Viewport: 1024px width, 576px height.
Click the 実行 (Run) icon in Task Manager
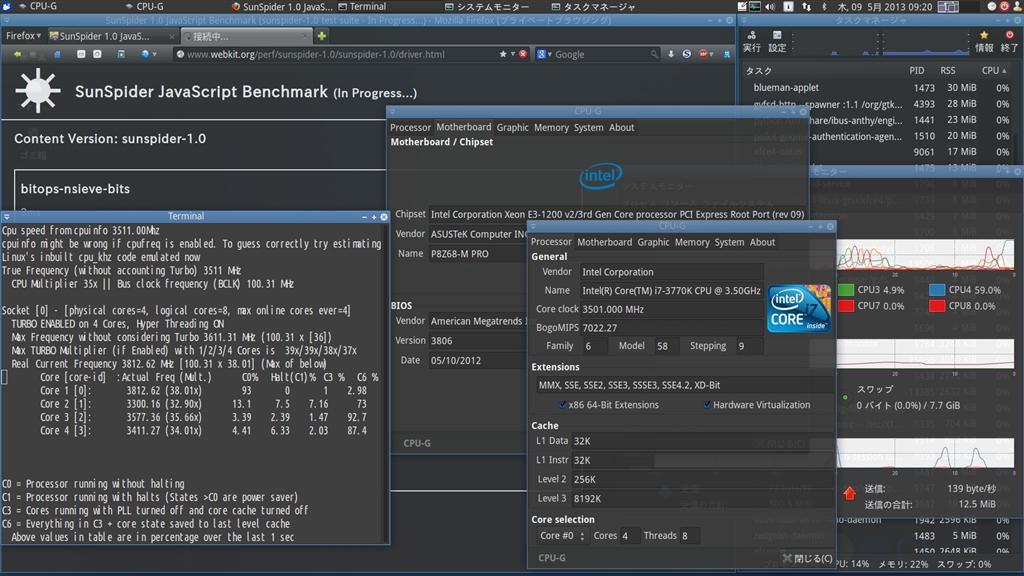click(751, 36)
